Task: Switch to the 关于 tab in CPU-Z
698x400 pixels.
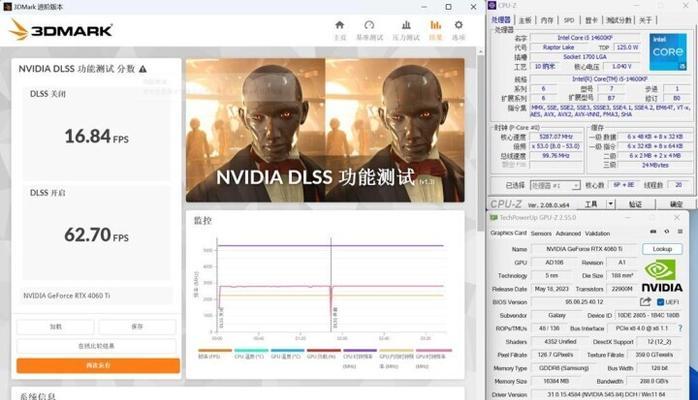Action: pyautogui.click(x=645, y=20)
